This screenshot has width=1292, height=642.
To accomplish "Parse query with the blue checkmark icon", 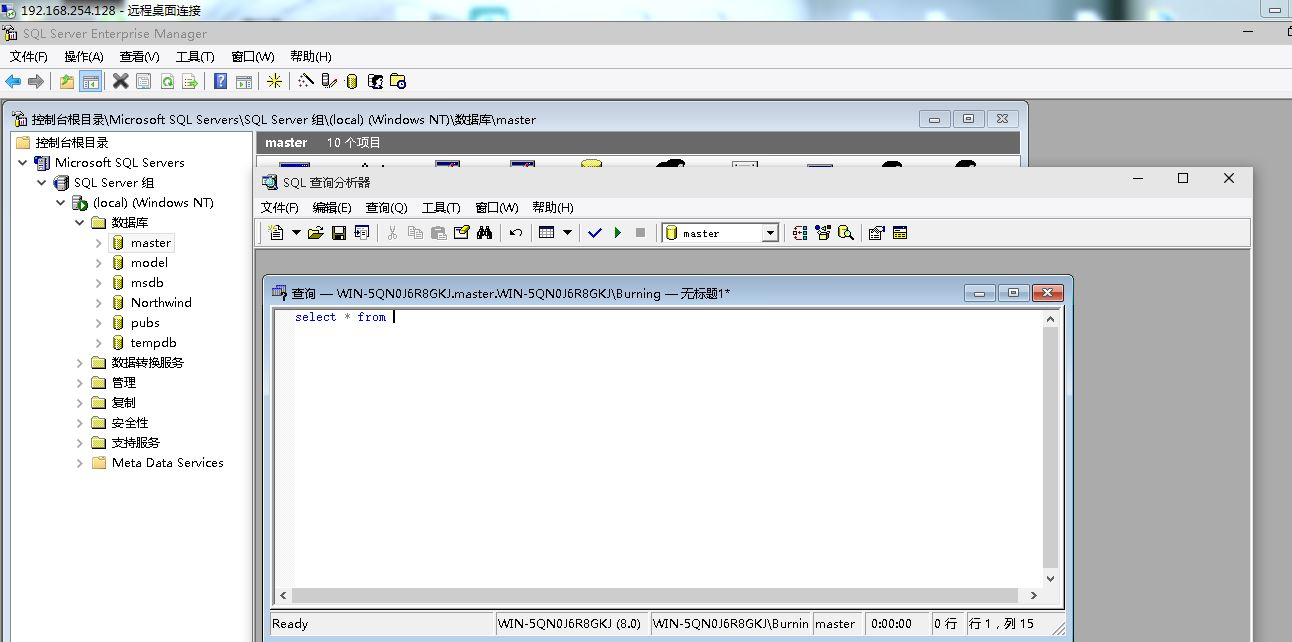I will [x=595, y=233].
